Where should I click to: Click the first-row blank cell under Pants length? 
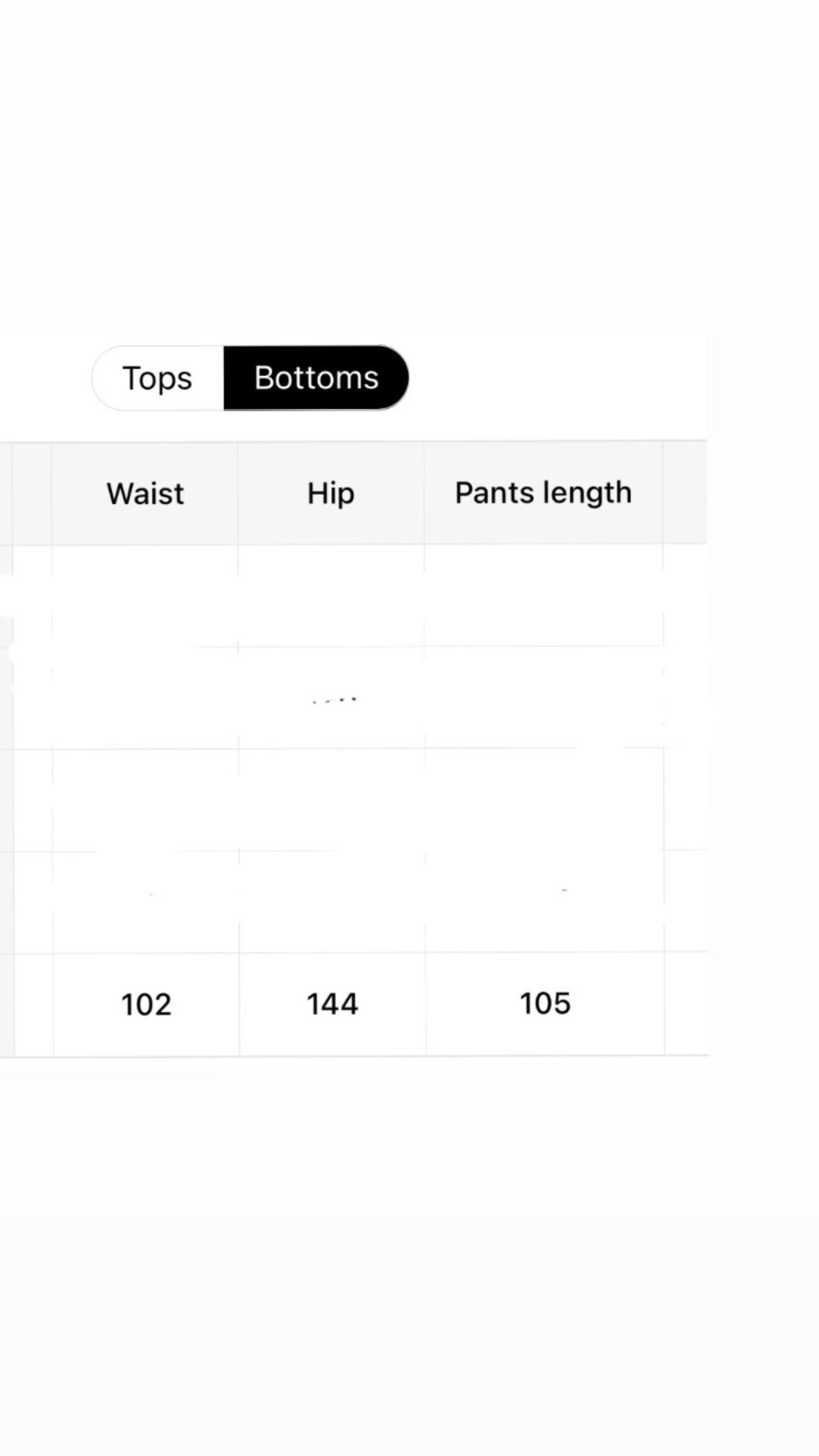pyautogui.click(x=543, y=596)
